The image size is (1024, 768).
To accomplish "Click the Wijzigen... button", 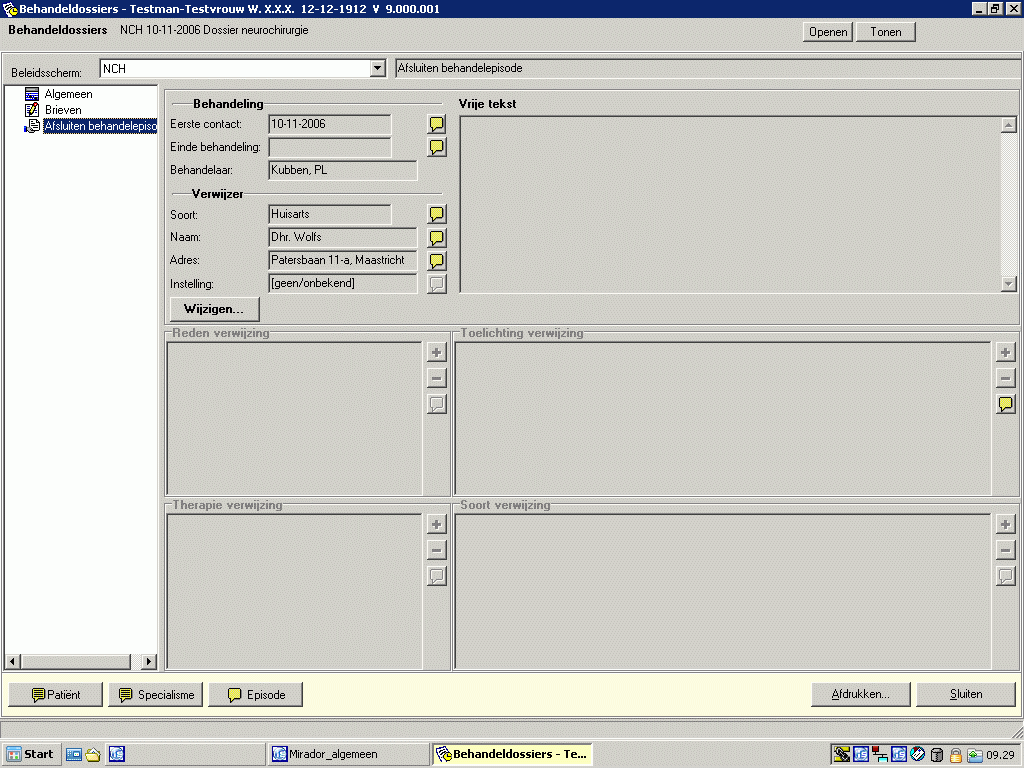I will [x=214, y=309].
